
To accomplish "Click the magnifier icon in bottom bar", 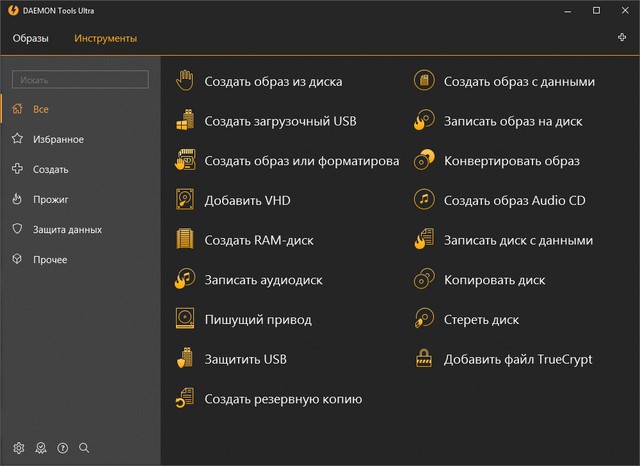I will (84, 447).
